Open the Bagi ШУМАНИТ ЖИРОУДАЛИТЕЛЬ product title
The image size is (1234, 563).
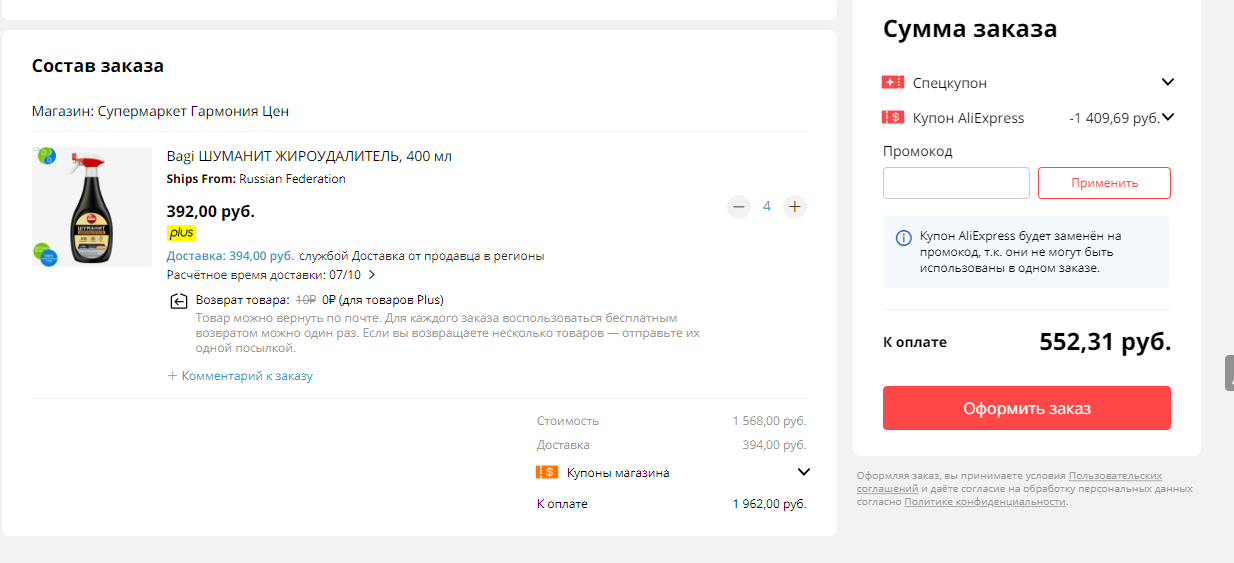(309, 156)
